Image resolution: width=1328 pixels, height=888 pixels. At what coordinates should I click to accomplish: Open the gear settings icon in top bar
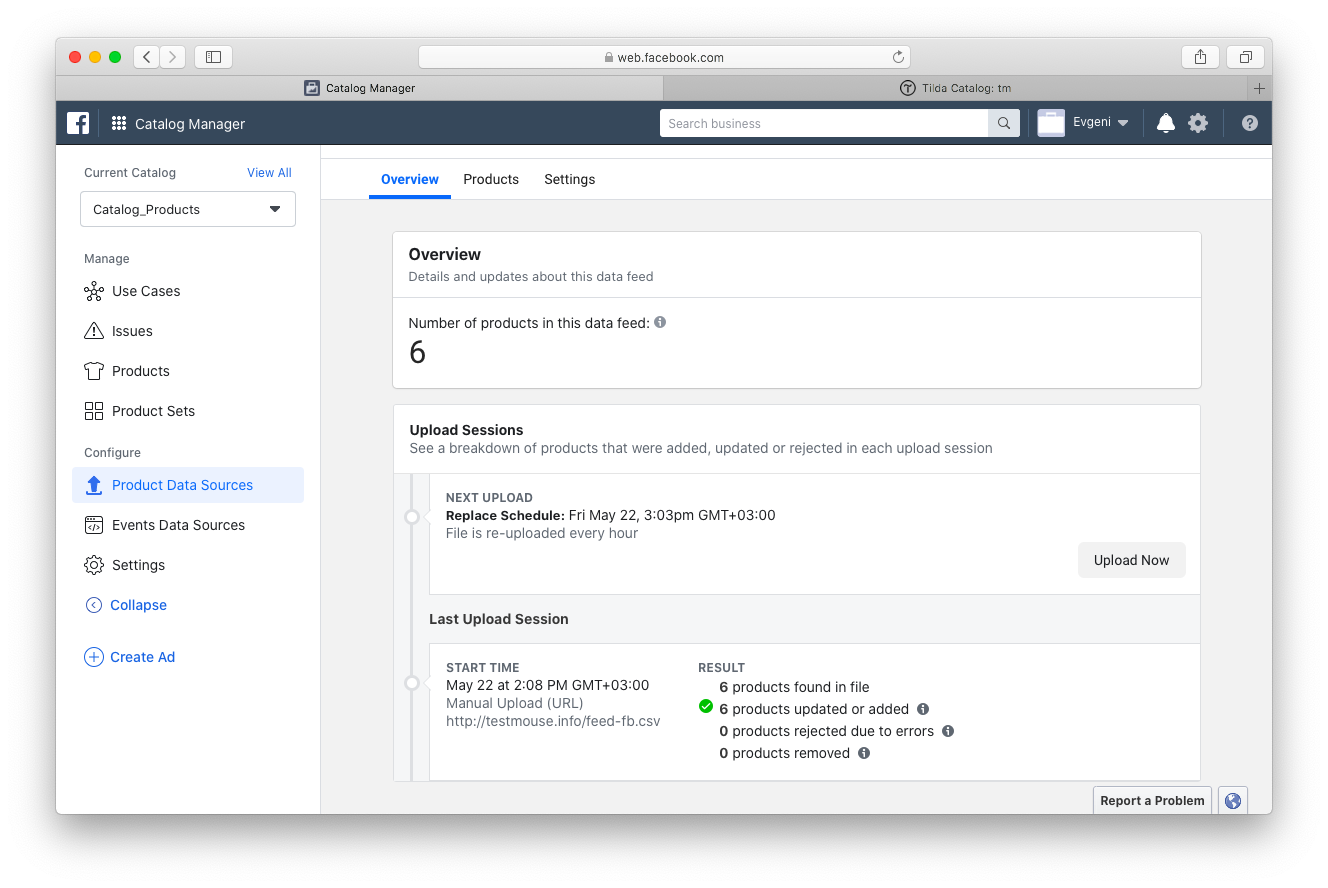pyautogui.click(x=1198, y=123)
